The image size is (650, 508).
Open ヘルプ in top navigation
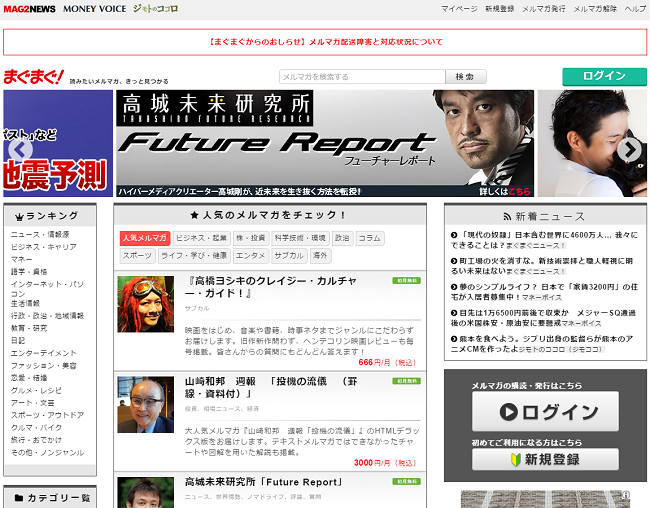(635, 9)
